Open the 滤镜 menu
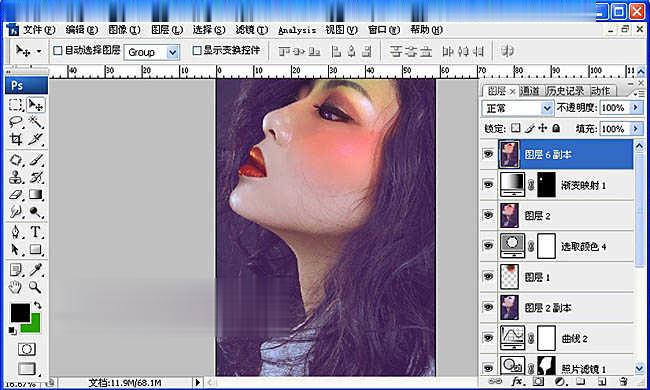 (x=252, y=30)
